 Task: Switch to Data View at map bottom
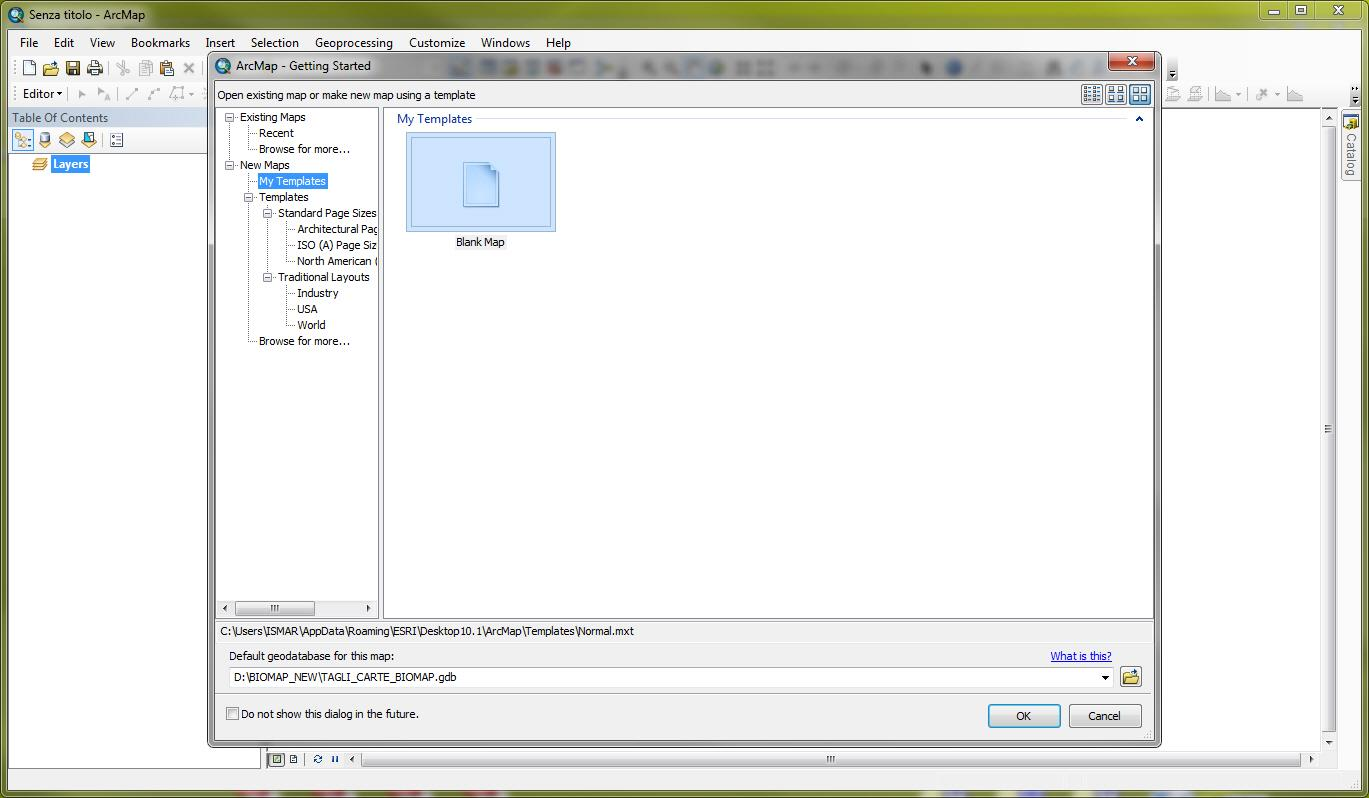click(278, 759)
